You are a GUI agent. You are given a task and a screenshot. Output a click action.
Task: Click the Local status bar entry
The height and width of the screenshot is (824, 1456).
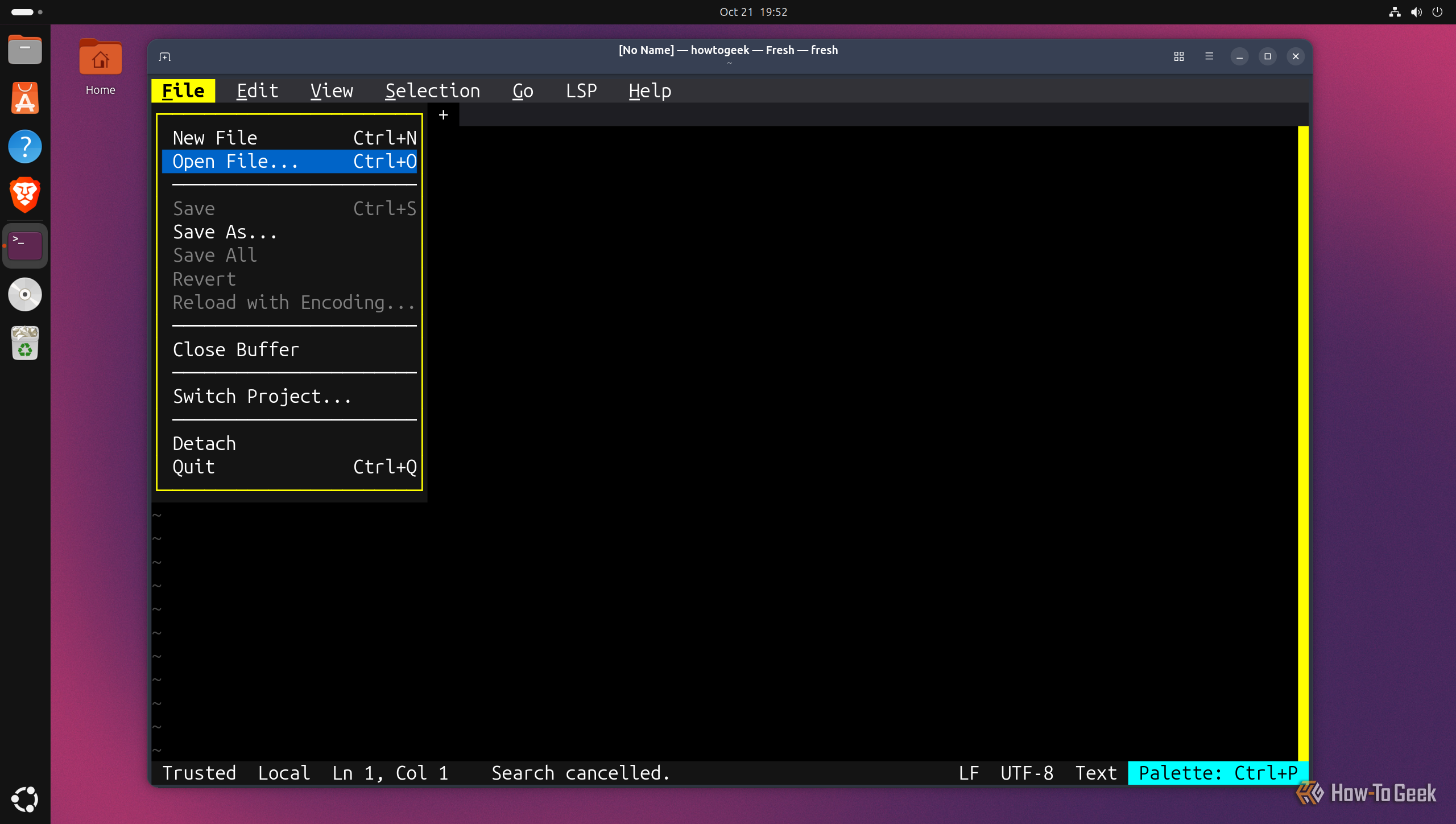(284, 773)
